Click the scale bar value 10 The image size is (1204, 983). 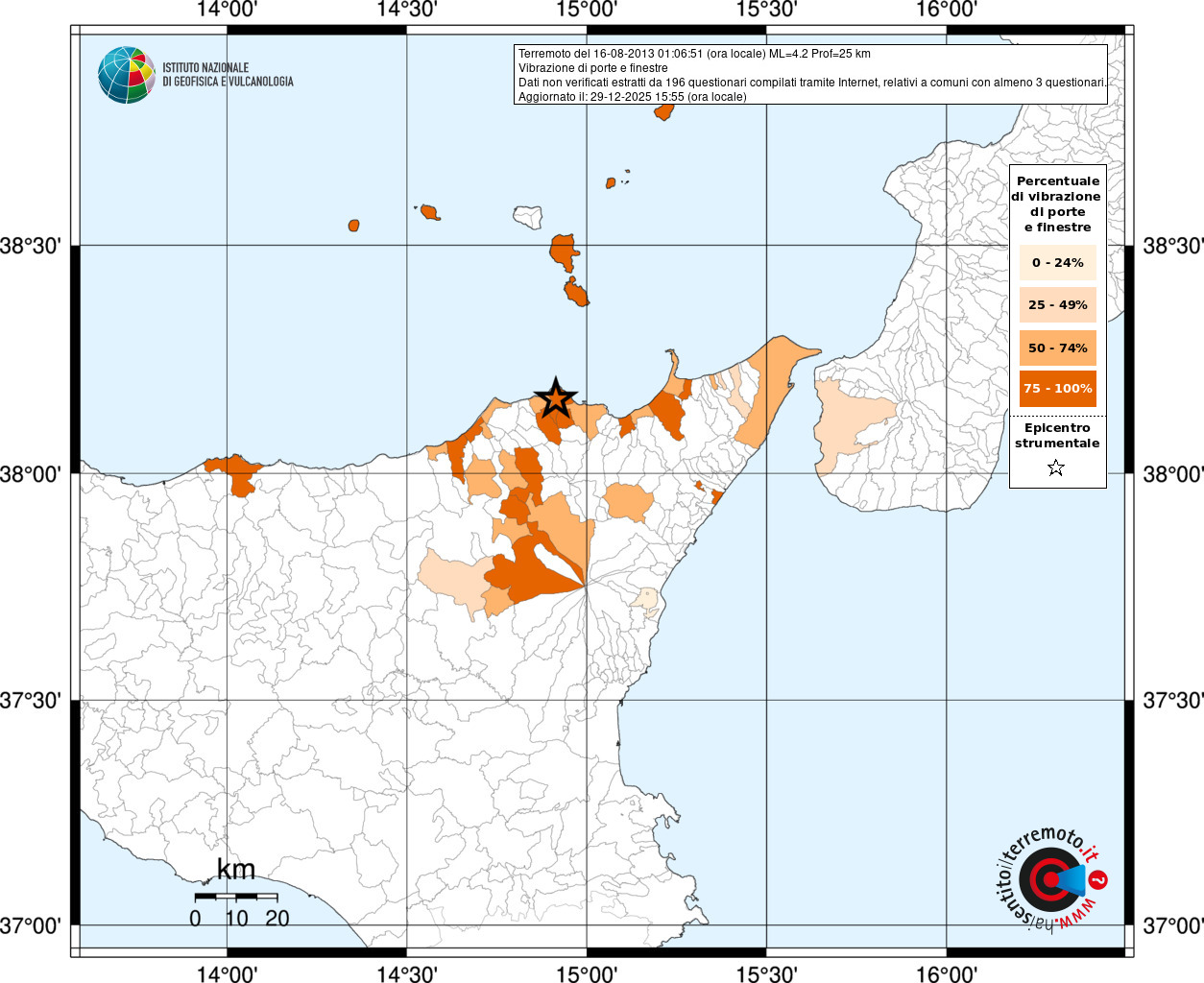tap(236, 918)
